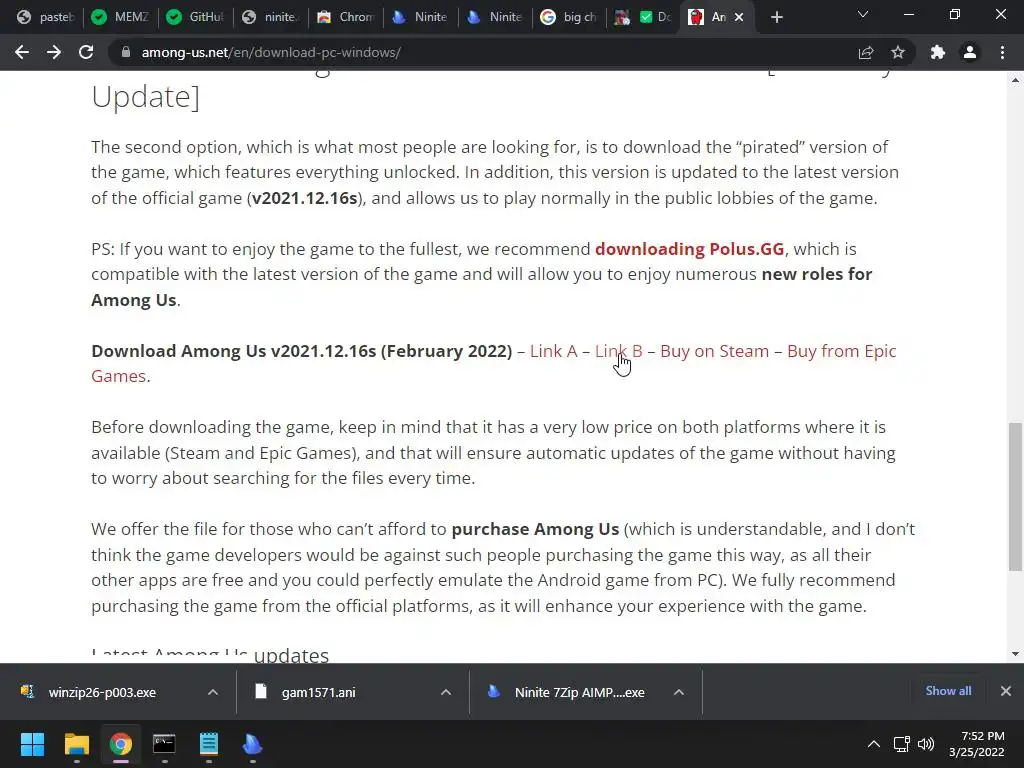Click the bold text "new roles for"
The height and width of the screenshot is (768, 1024).
(x=816, y=274)
